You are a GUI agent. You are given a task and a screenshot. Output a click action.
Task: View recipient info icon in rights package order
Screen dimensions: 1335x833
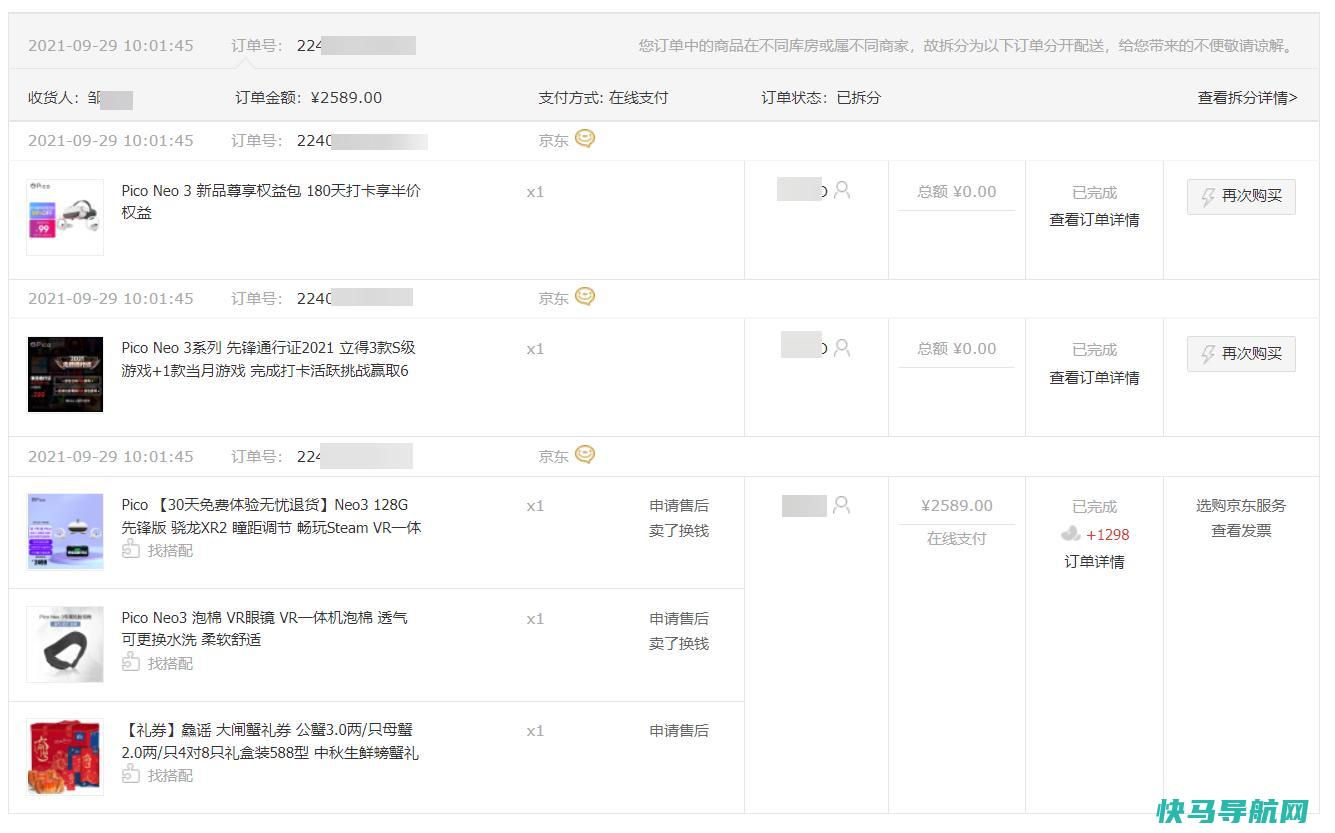click(x=842, y=190)
